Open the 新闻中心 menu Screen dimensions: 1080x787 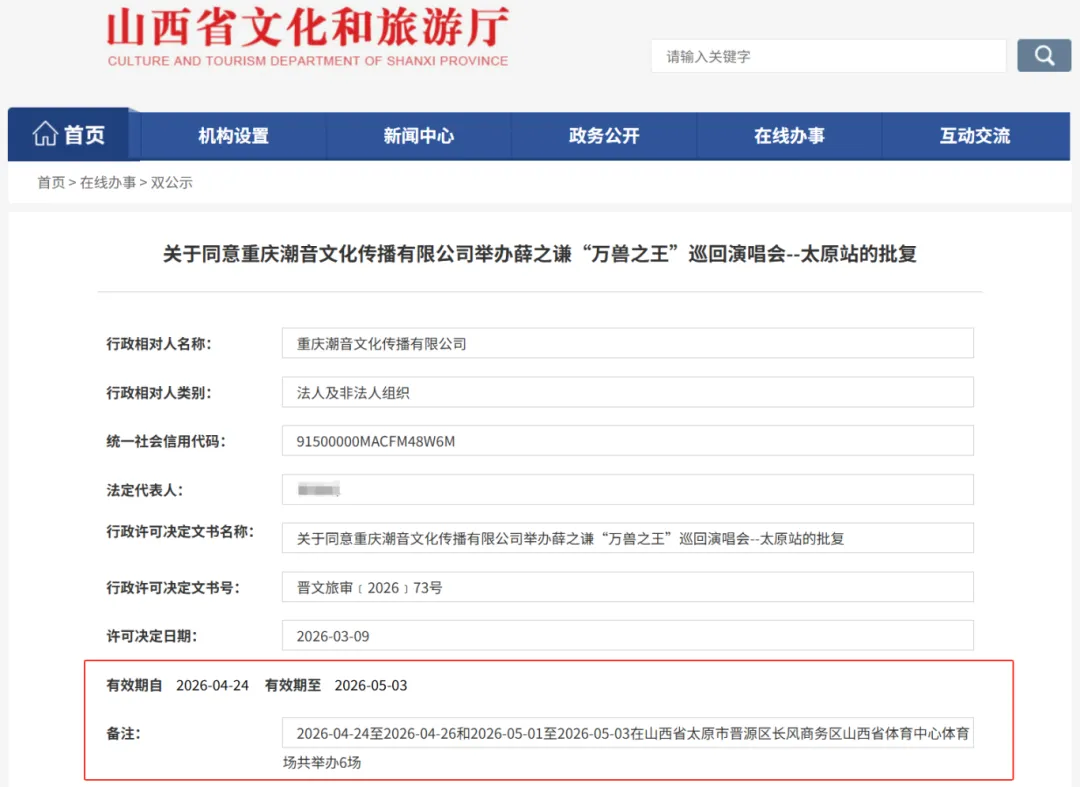[419, 136]
